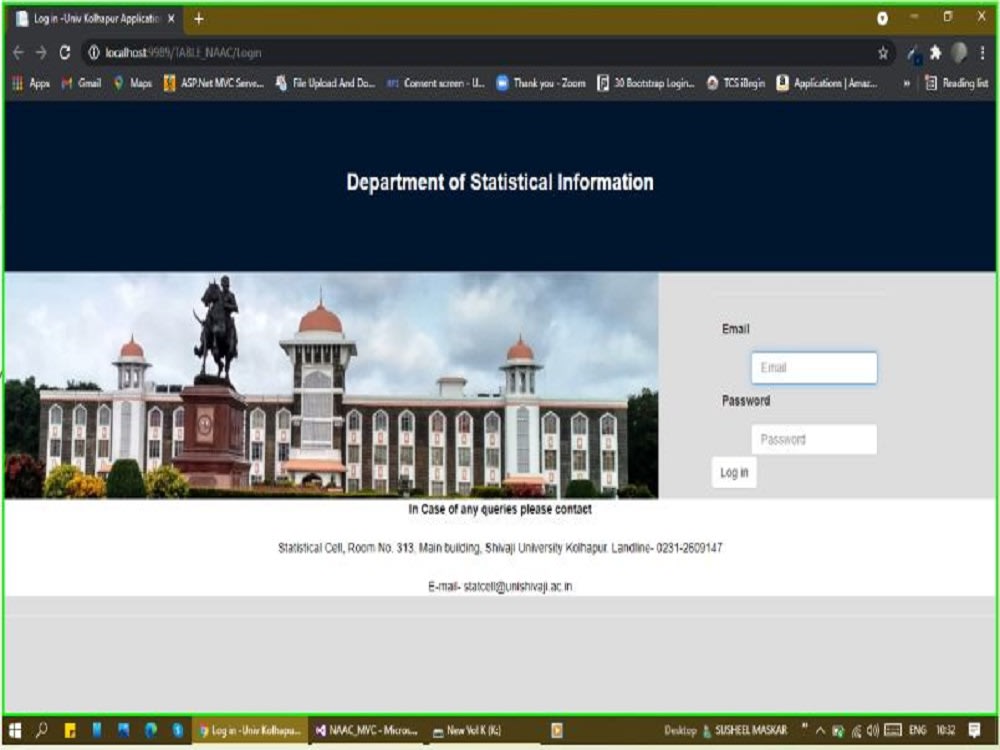Viewport: 1000px width, 750px height.
Task: Open the notification center icon
Action: (x=974, y=731)
